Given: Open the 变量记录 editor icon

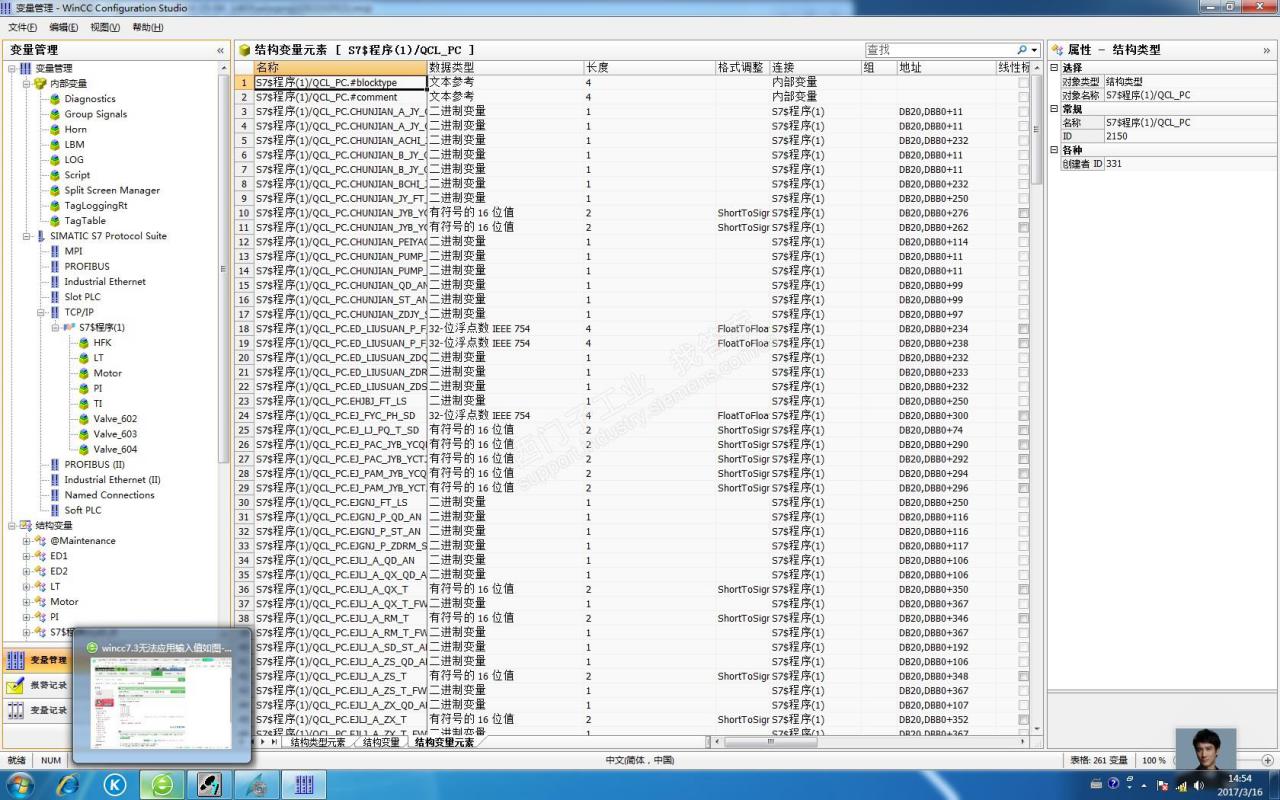Looking at the screenshot, I should click(x=15, y=710).
